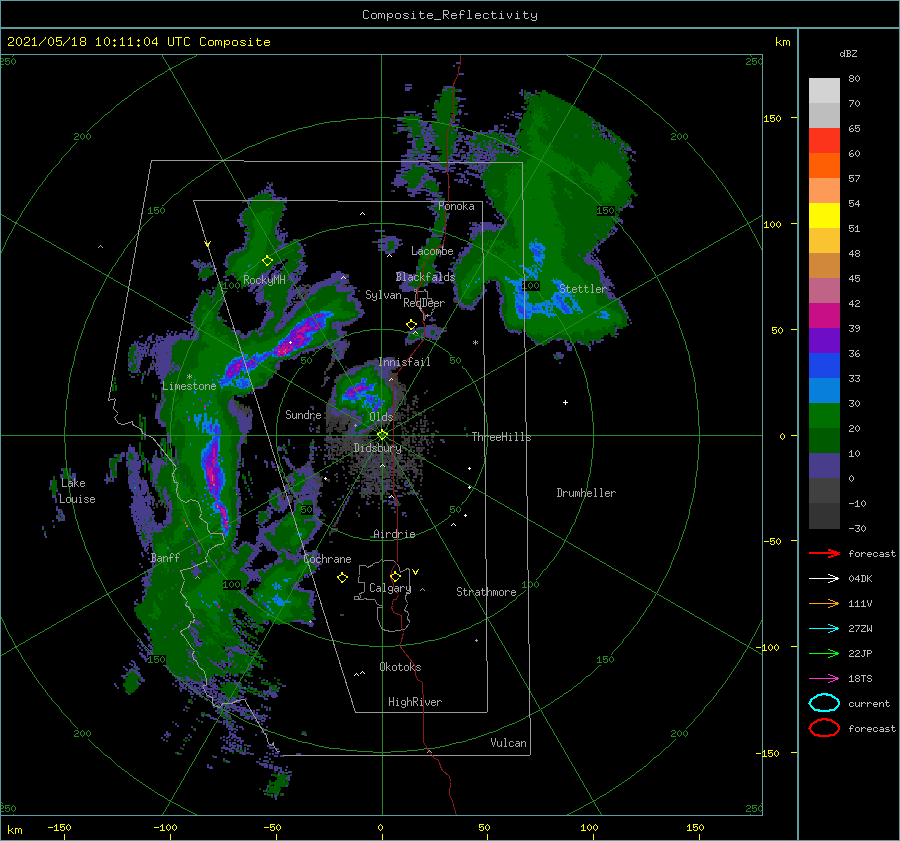Click the 04DK legend text
This screenshot has width=900, height=841.
coord(860,579)
